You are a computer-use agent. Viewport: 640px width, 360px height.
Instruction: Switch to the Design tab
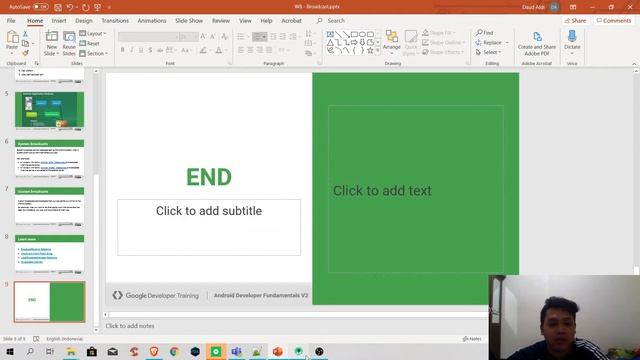pyautogui.click(x=84, y=20)
